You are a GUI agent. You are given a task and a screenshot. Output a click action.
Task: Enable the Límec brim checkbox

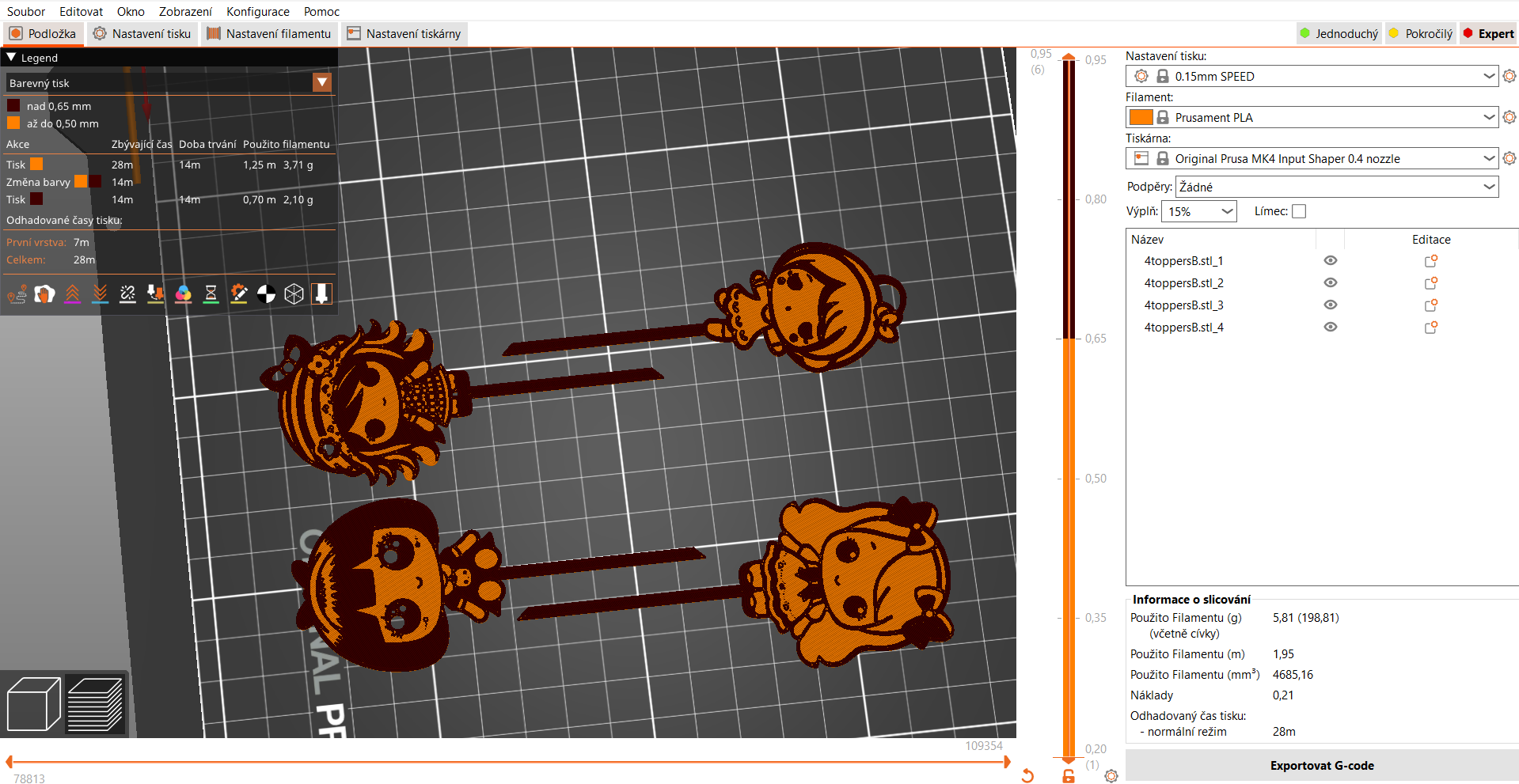coord(1299,211)
